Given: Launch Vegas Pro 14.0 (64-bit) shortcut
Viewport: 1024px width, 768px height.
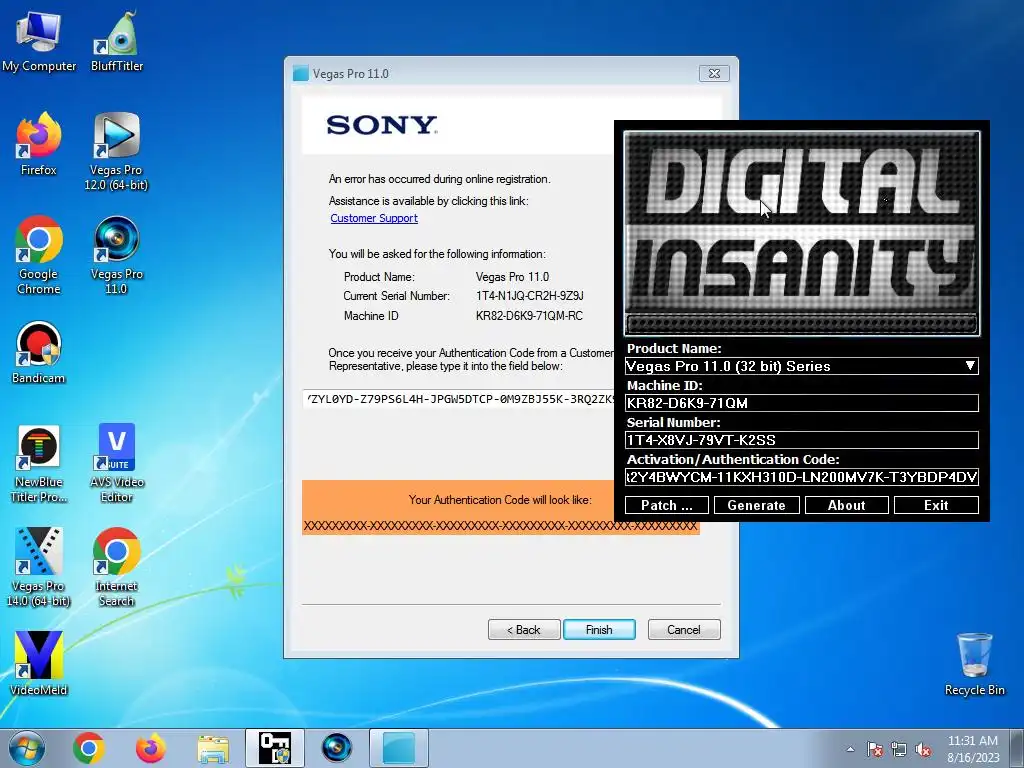Looking at the screenshot, I should tap(39, 567).
